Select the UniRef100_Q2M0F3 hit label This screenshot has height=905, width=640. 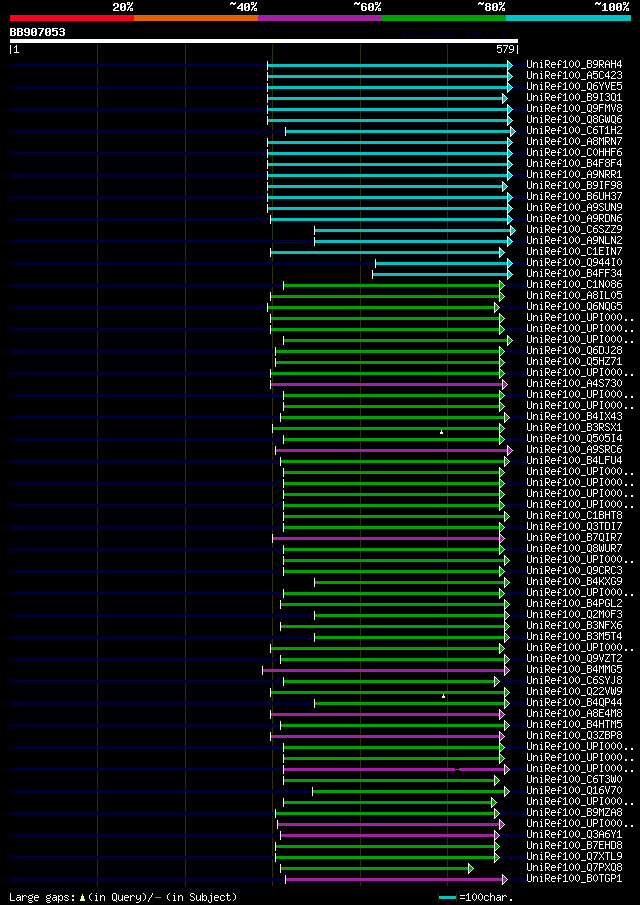574,615
